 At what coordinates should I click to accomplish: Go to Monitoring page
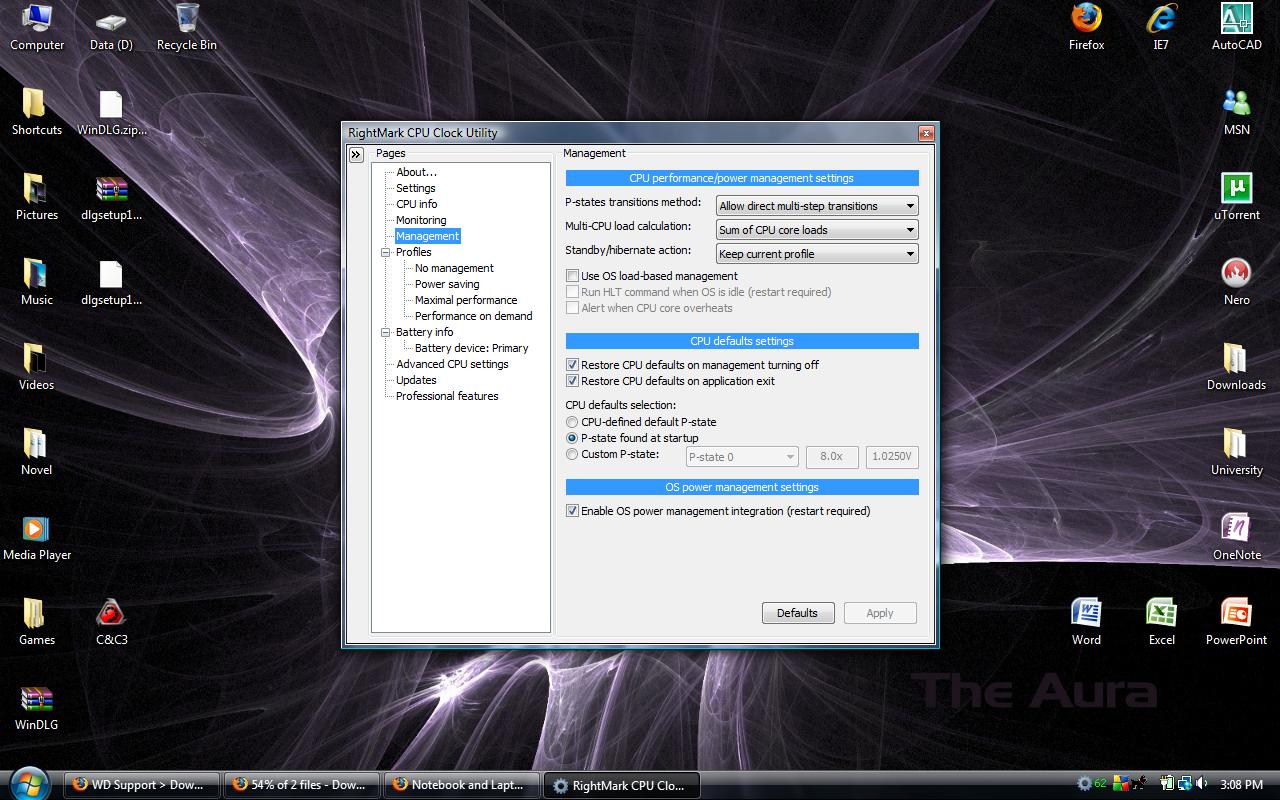(x=421, y=220)
